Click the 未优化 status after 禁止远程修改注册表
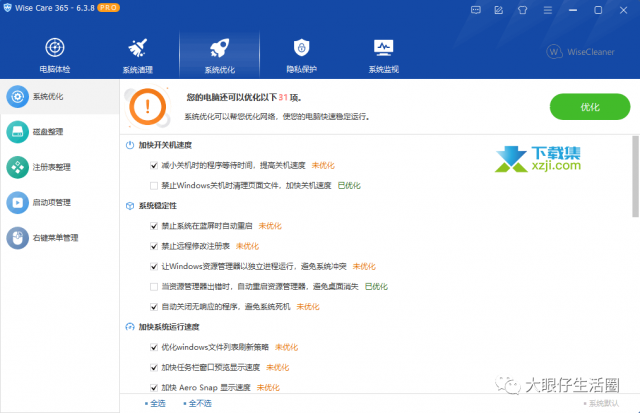Image resolution: width=640 pixels, height=413 pixels. pos(247,246)
